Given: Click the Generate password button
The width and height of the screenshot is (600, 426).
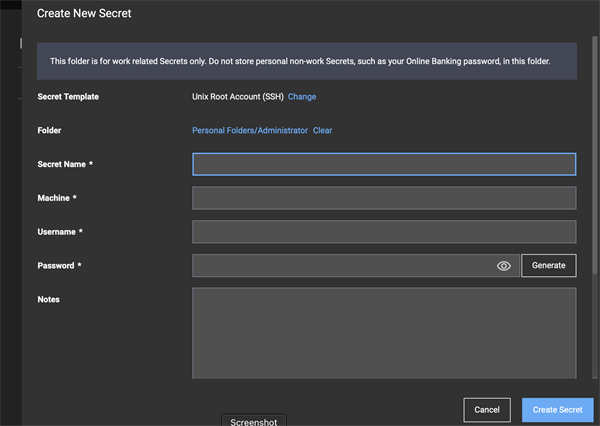Looking at the screenshot, I should click(549, 266).
